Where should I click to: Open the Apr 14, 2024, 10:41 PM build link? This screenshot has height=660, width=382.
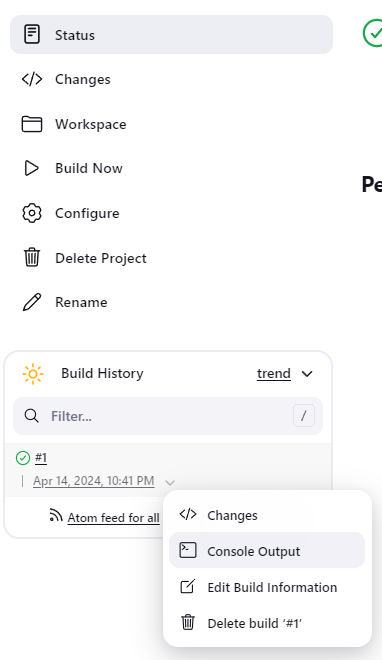coord(94,481)
